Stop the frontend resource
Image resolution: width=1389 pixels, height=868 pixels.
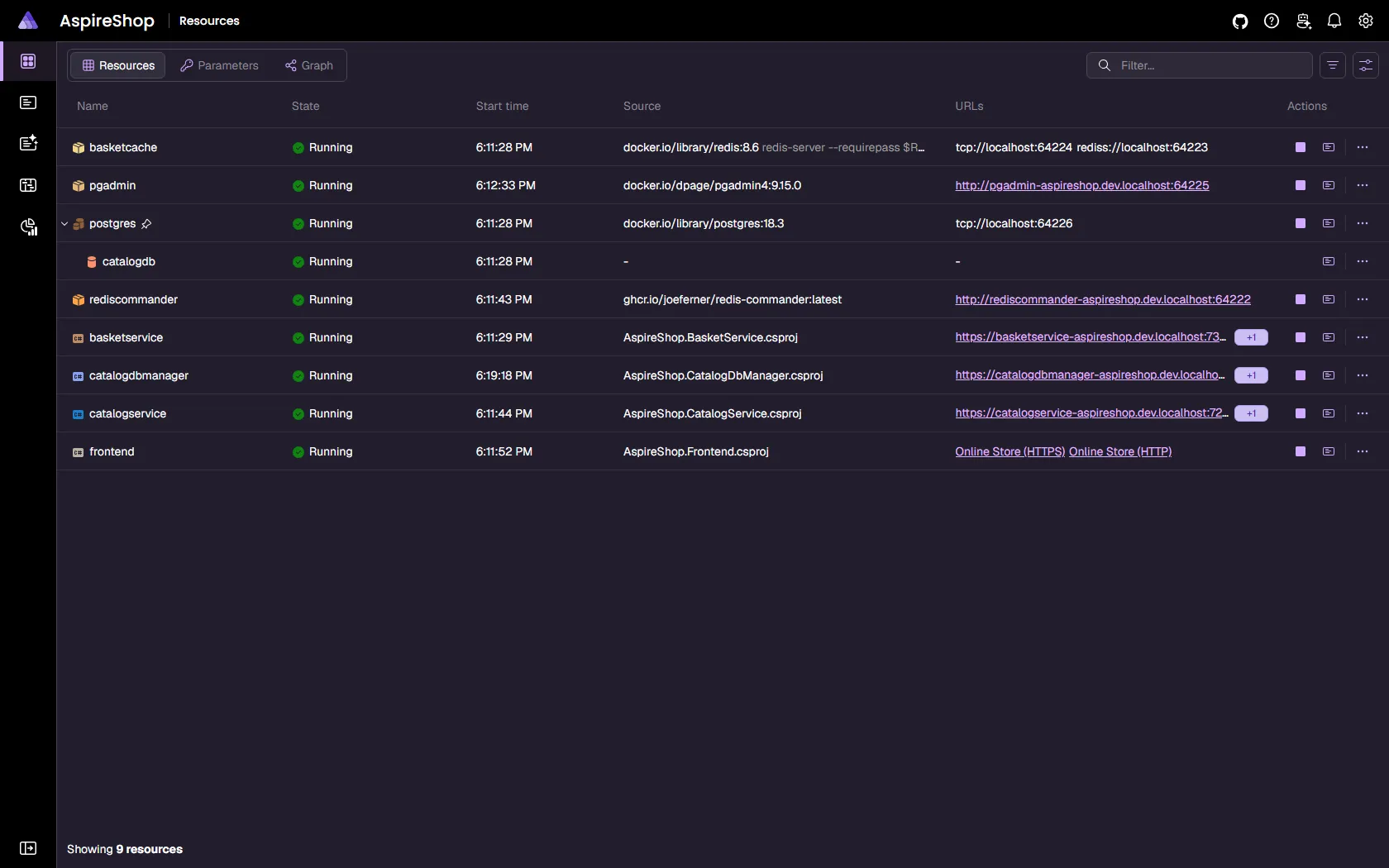click(x=1301, y=451)
